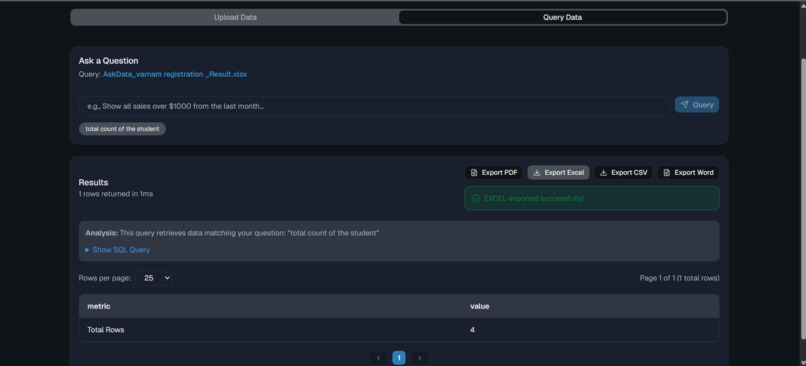Screen dimensions: 806x366
Task: Focus the question input field
Action: tap(374, 106)
